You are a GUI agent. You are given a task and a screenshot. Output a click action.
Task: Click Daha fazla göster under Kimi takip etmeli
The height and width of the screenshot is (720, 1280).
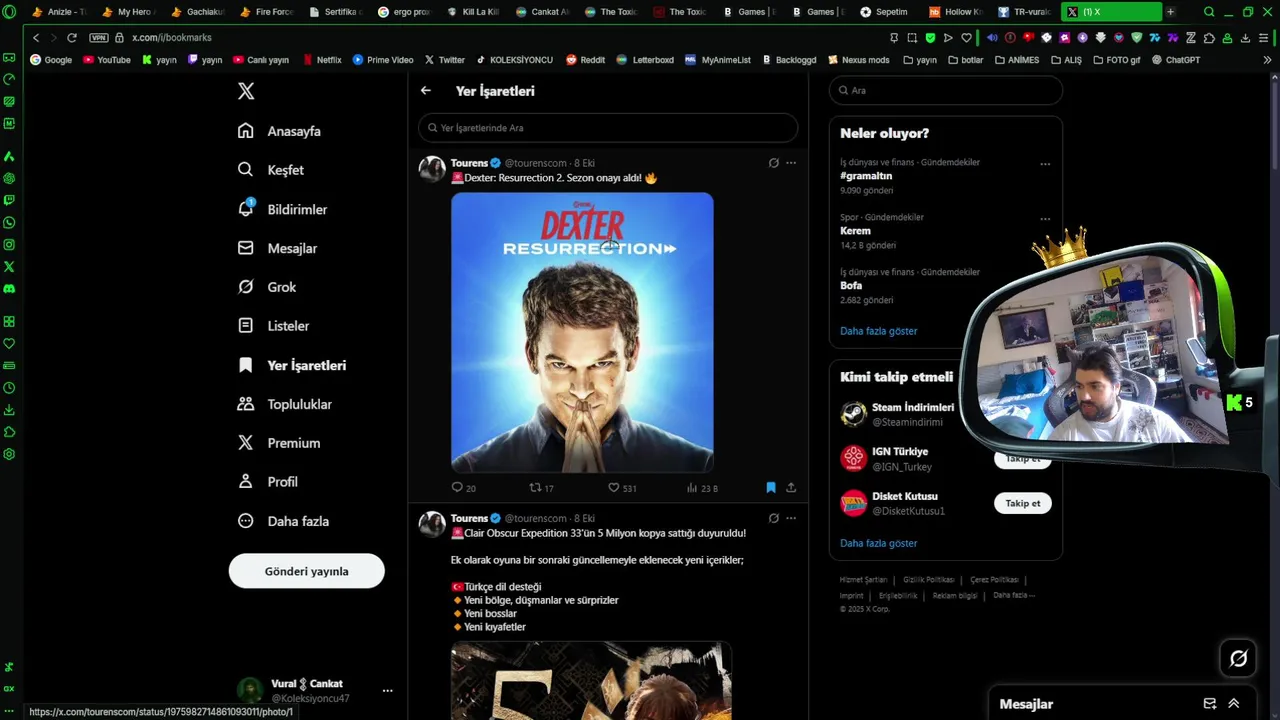[x=878, y=543]
